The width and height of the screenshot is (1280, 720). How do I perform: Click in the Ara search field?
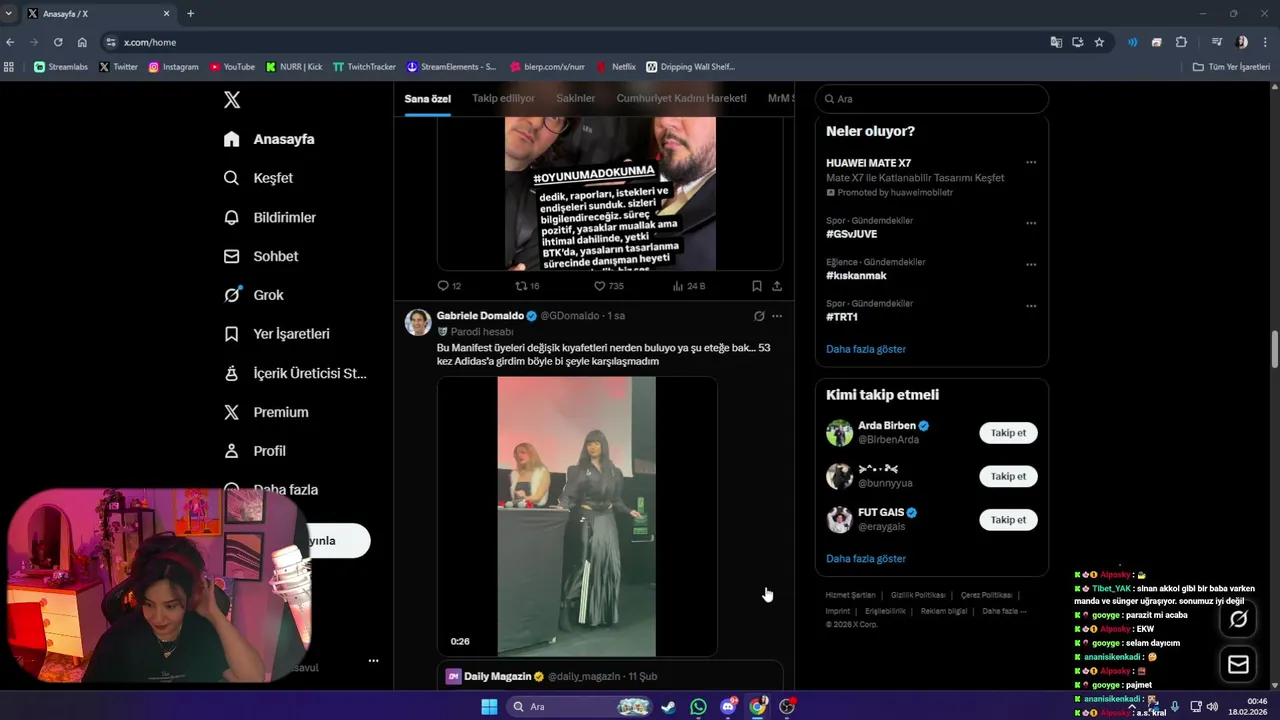tap(932, 99)
